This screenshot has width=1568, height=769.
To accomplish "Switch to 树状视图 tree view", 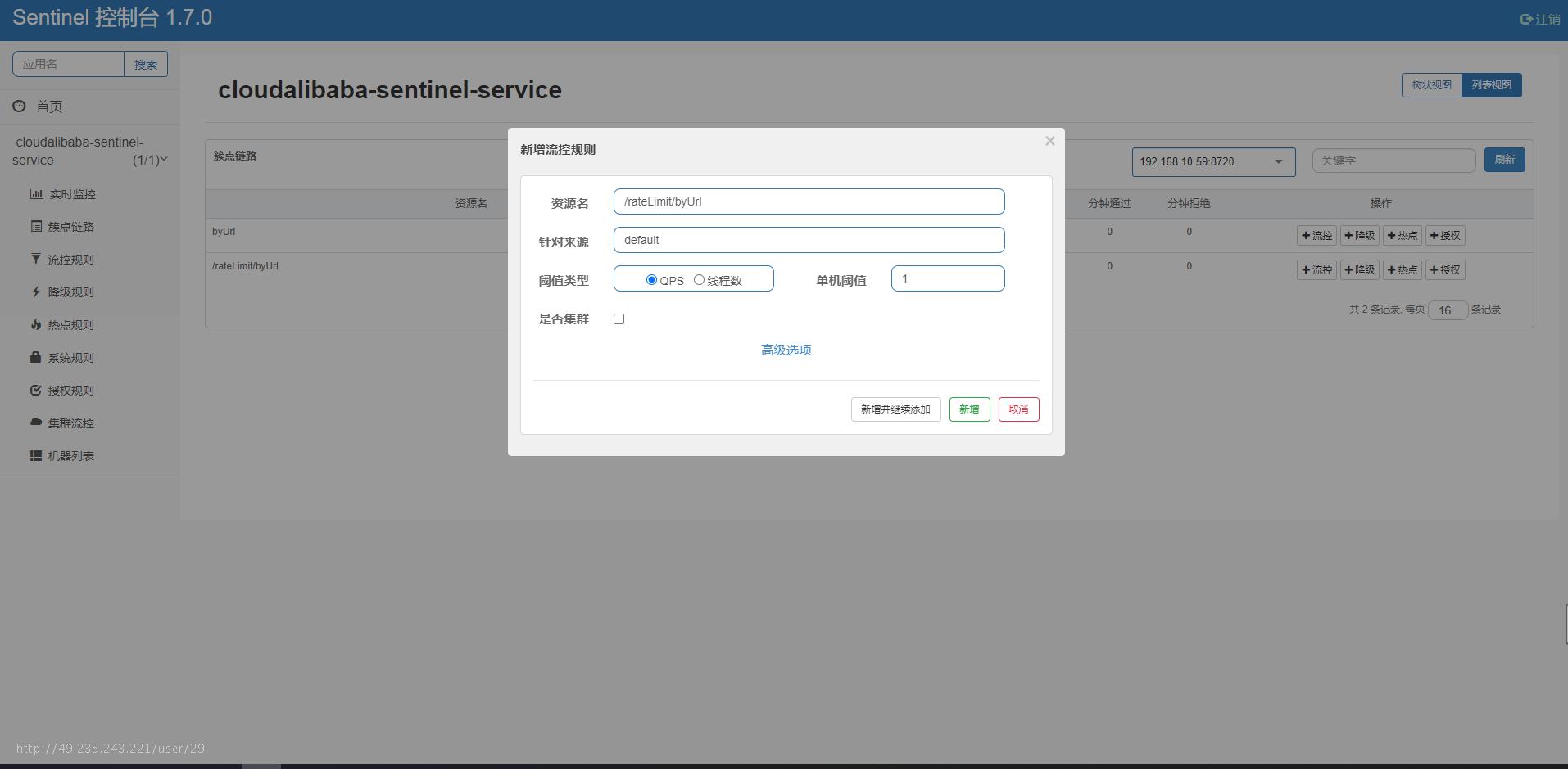I will [x=1431, y=85].
